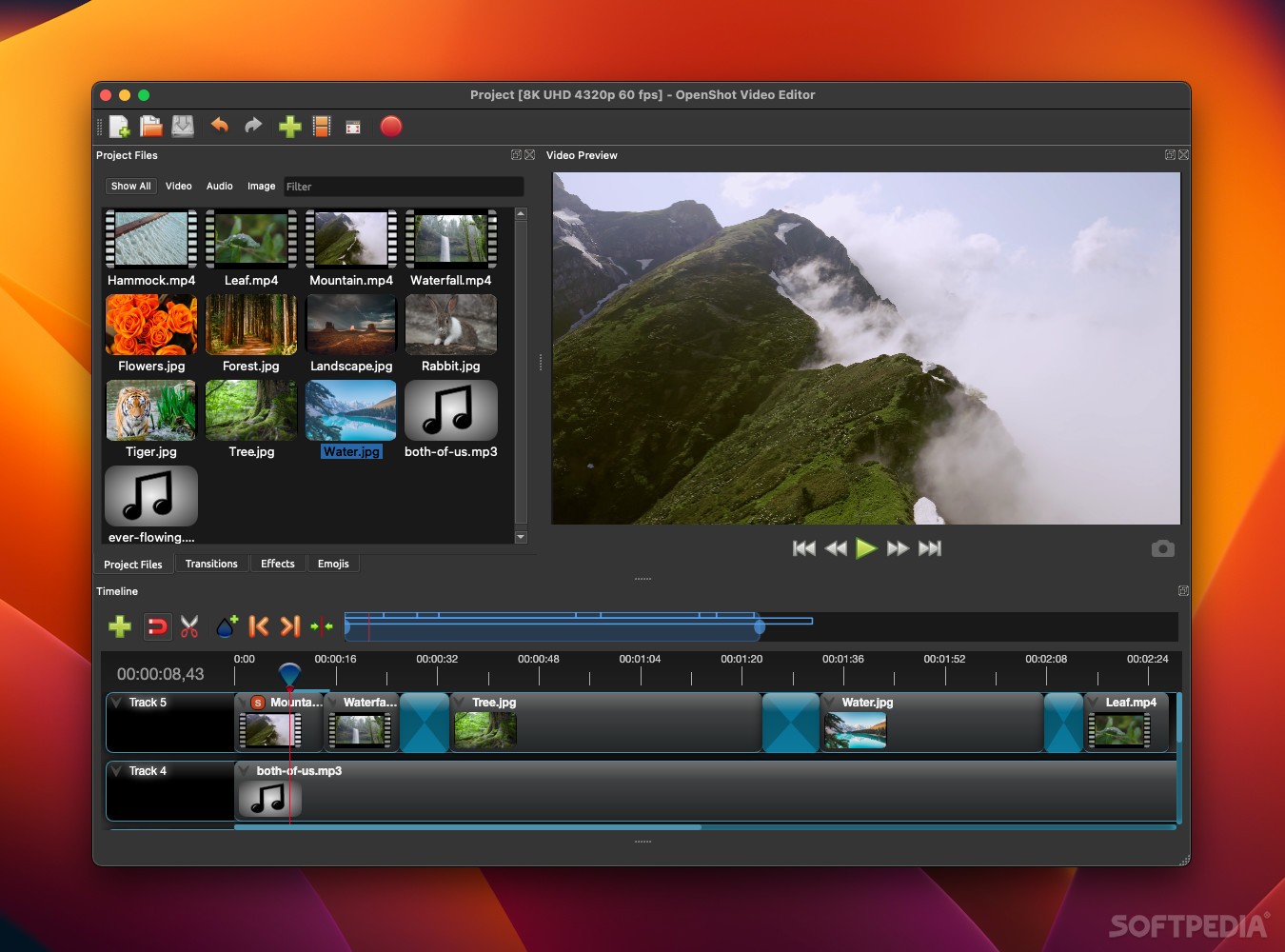Image resolution: width=1285 pixels, height=952 pixels.
Task: Show only Video files
Action: [x=178, y=186]
